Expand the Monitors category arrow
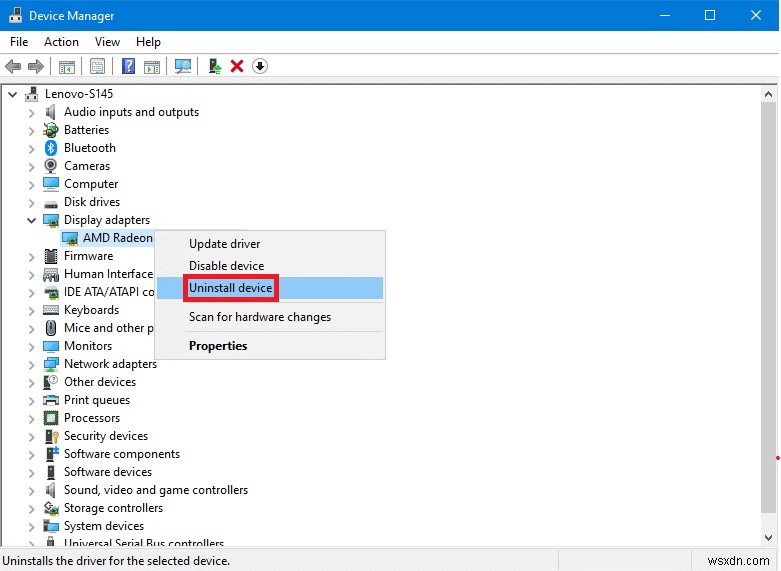Image resolution: width=781 pixels, height=571 pixels. click(31, 347)
